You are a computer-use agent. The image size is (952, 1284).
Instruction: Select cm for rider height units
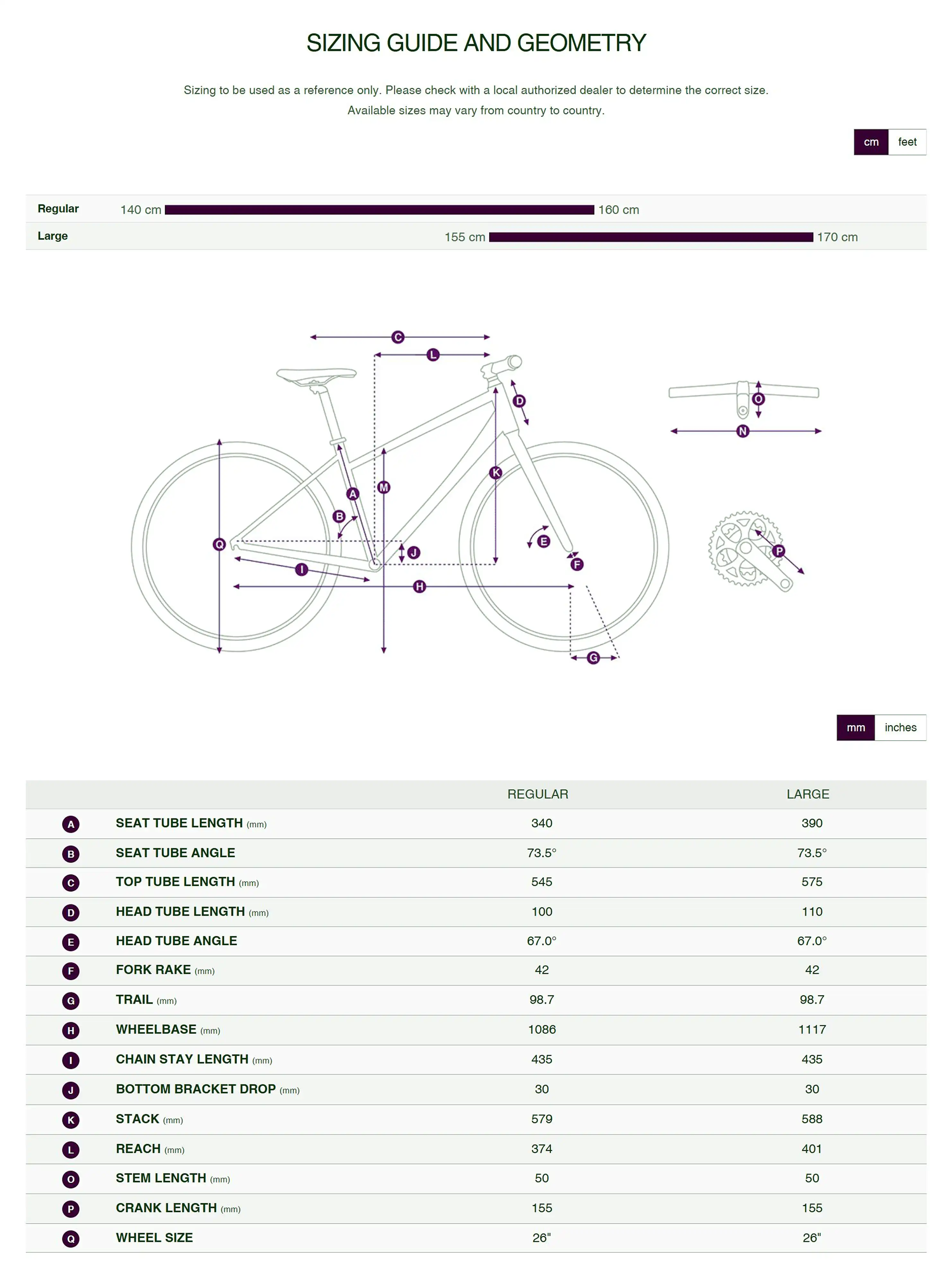871,142
